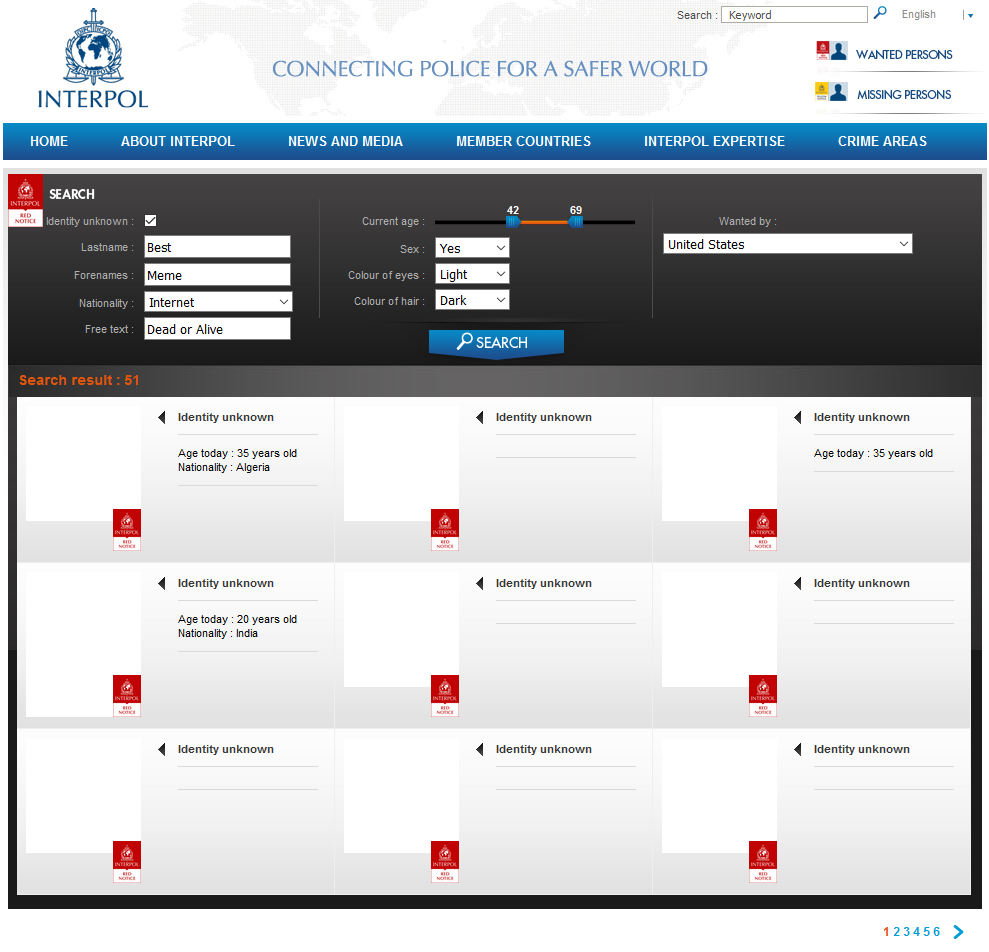Image resolution: width=989 pixels, height=952 pixels.
Task: Open the ABOUT INTERPOL menu
Action: tap(178, 141)
